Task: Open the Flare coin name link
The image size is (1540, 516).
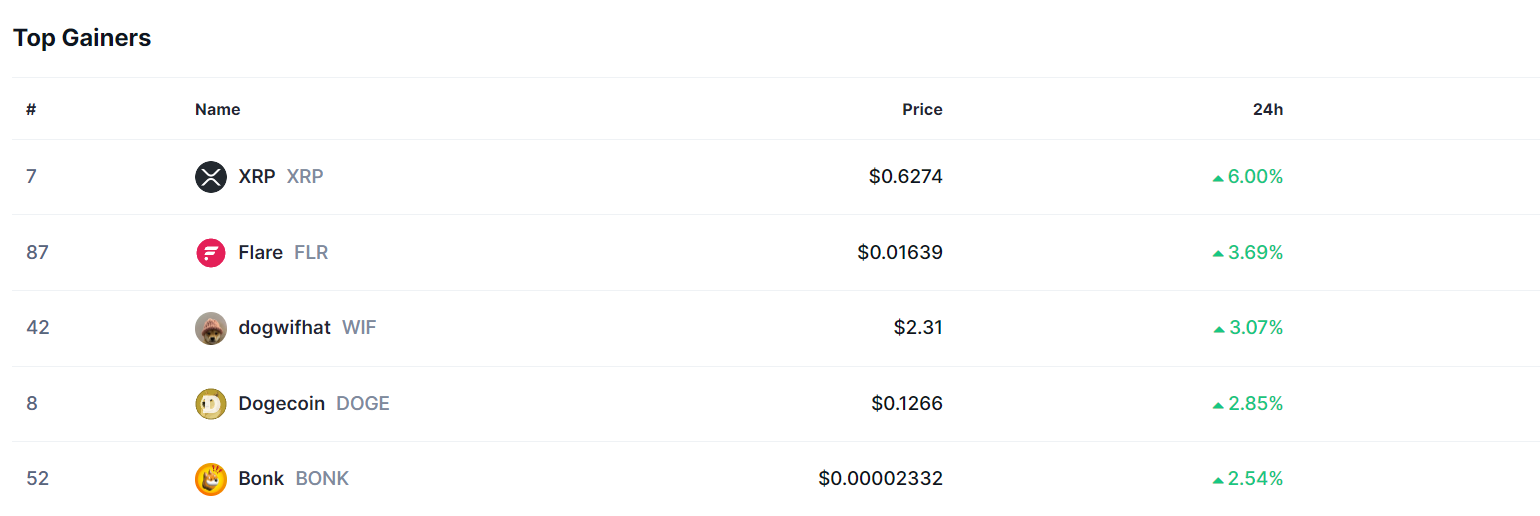Action: [260, 253]
